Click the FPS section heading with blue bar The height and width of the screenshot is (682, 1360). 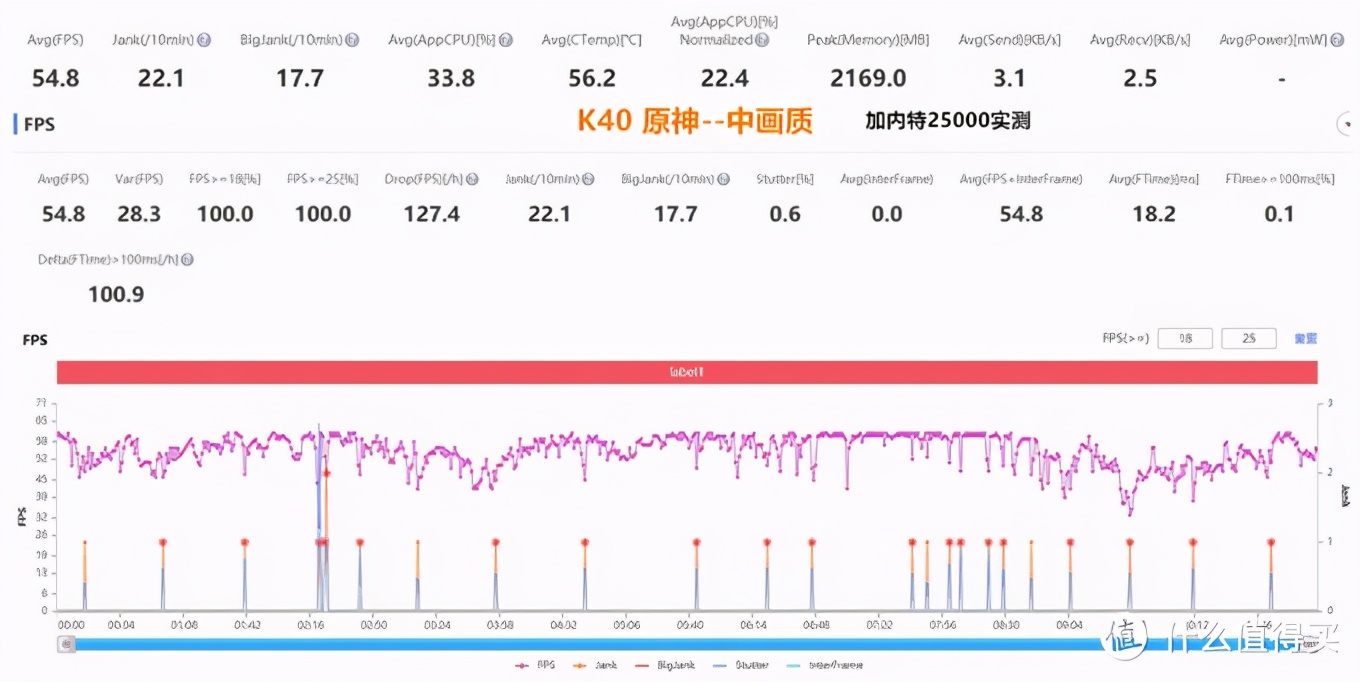pyautogui.click(x=34, y=124)
